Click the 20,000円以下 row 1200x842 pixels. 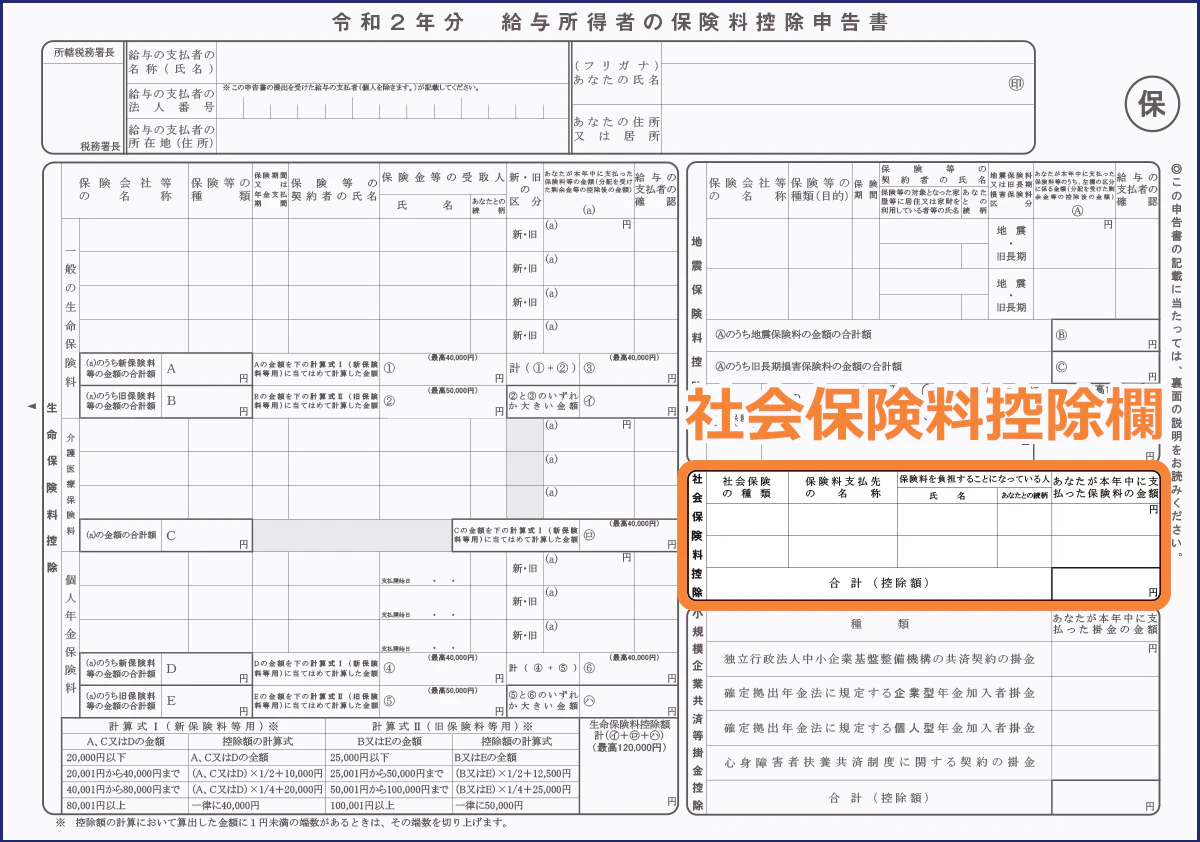[x=193, y=757]
